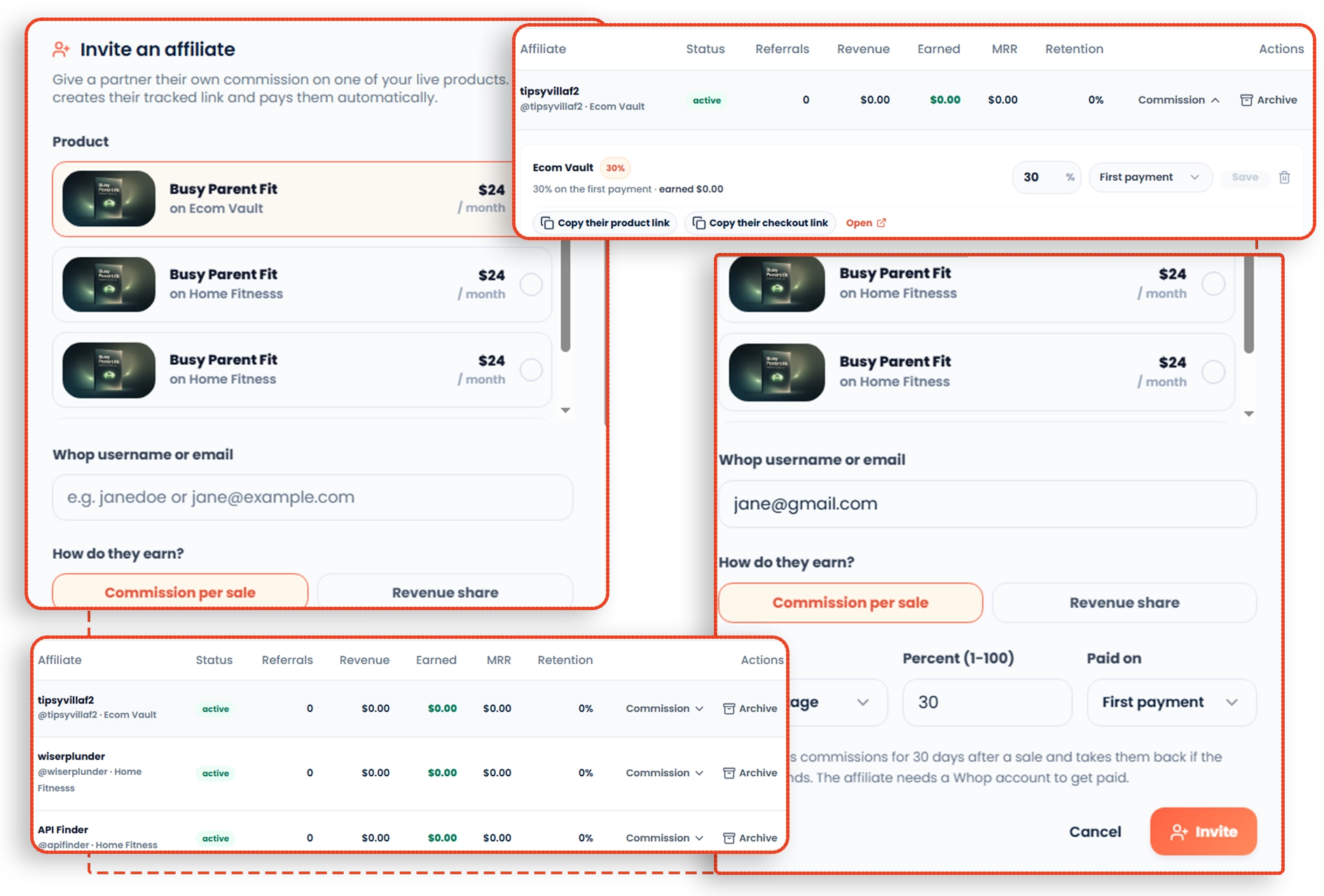Choose Revenue share in right panel
The image size is (1324, 896).
click(x=1124, y=602)
